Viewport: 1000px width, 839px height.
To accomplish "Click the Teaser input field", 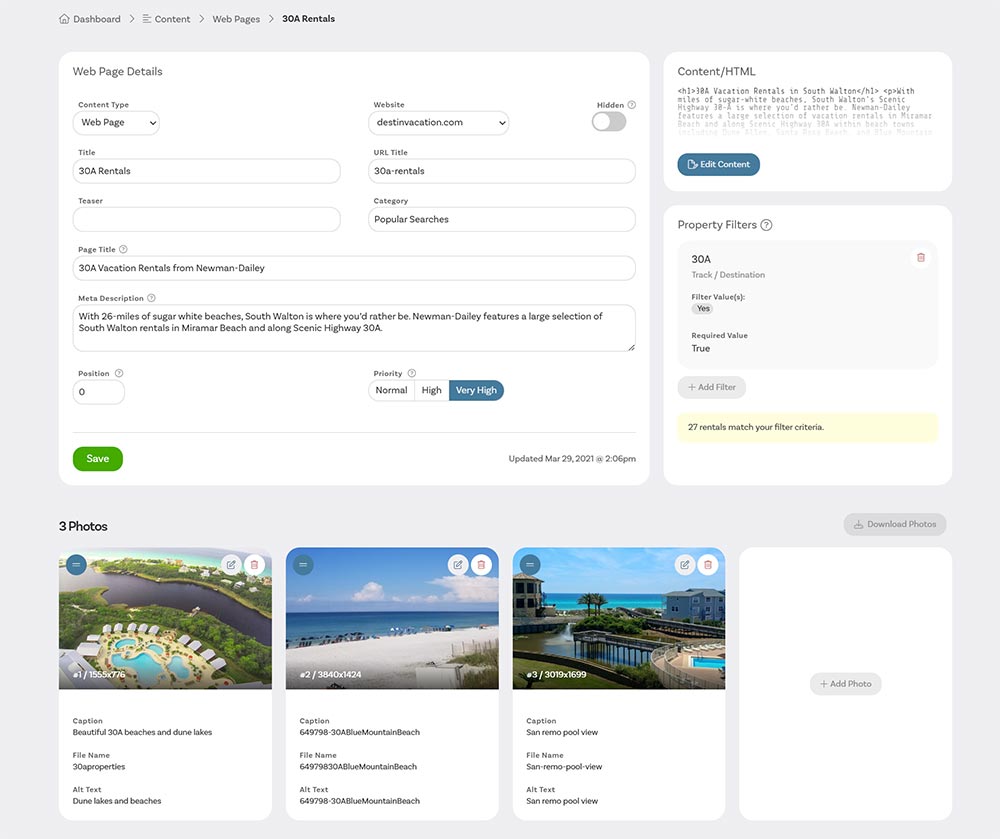I will coord(207,219).
